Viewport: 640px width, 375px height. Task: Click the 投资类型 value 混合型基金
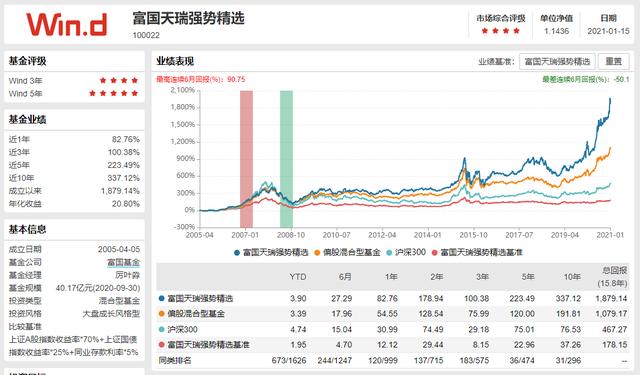click(119, 301)
